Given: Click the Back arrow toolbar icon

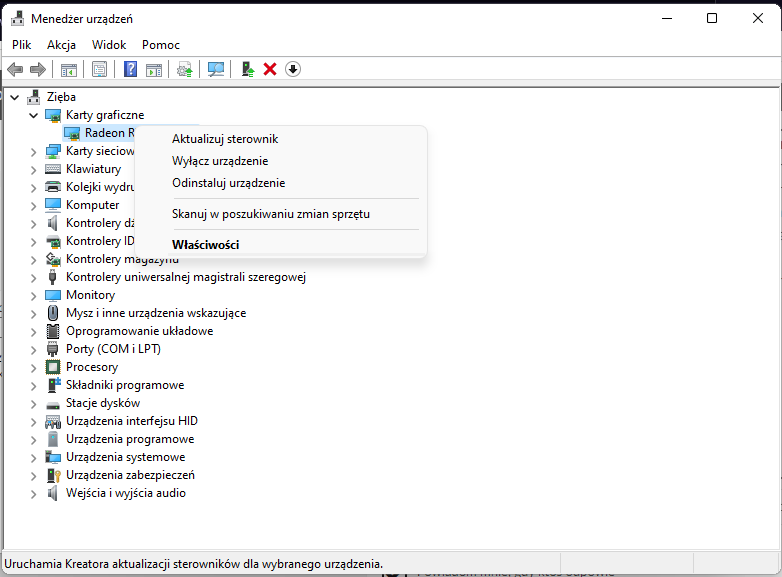Looking at the screenshot, I should pyautogui.click(x=15, y=69).
